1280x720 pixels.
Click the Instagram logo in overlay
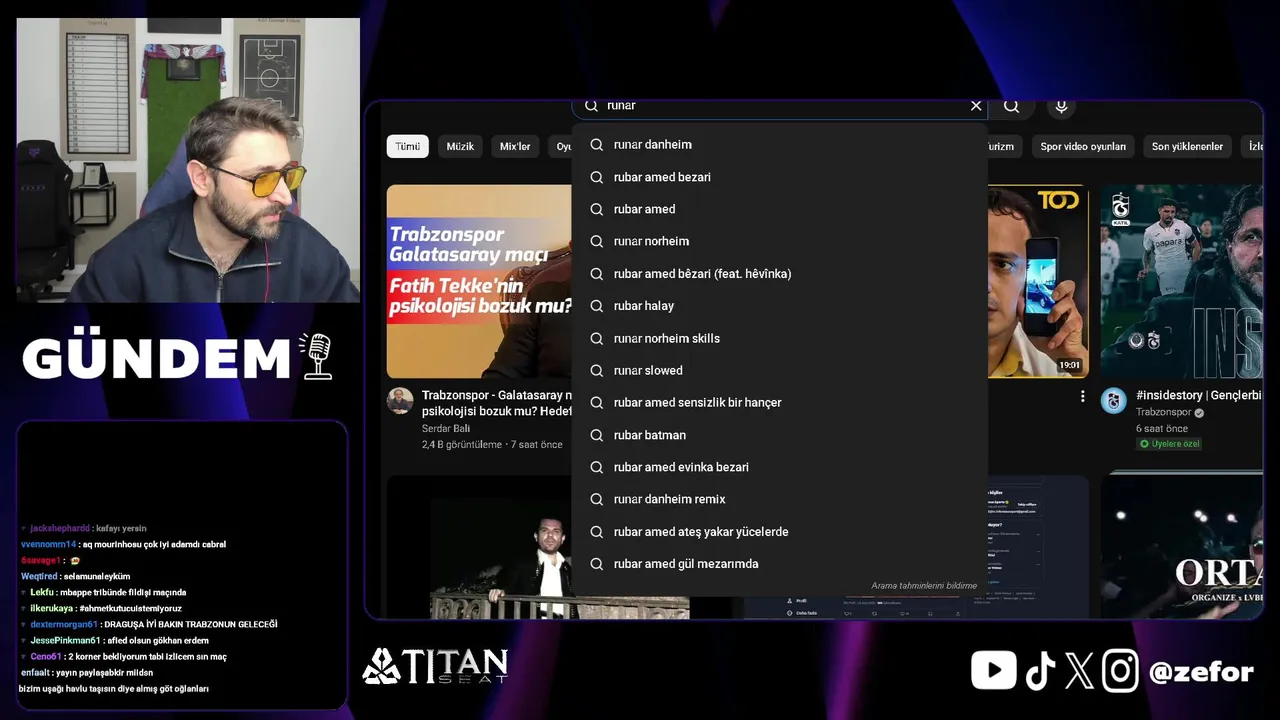pos(1121,671)
